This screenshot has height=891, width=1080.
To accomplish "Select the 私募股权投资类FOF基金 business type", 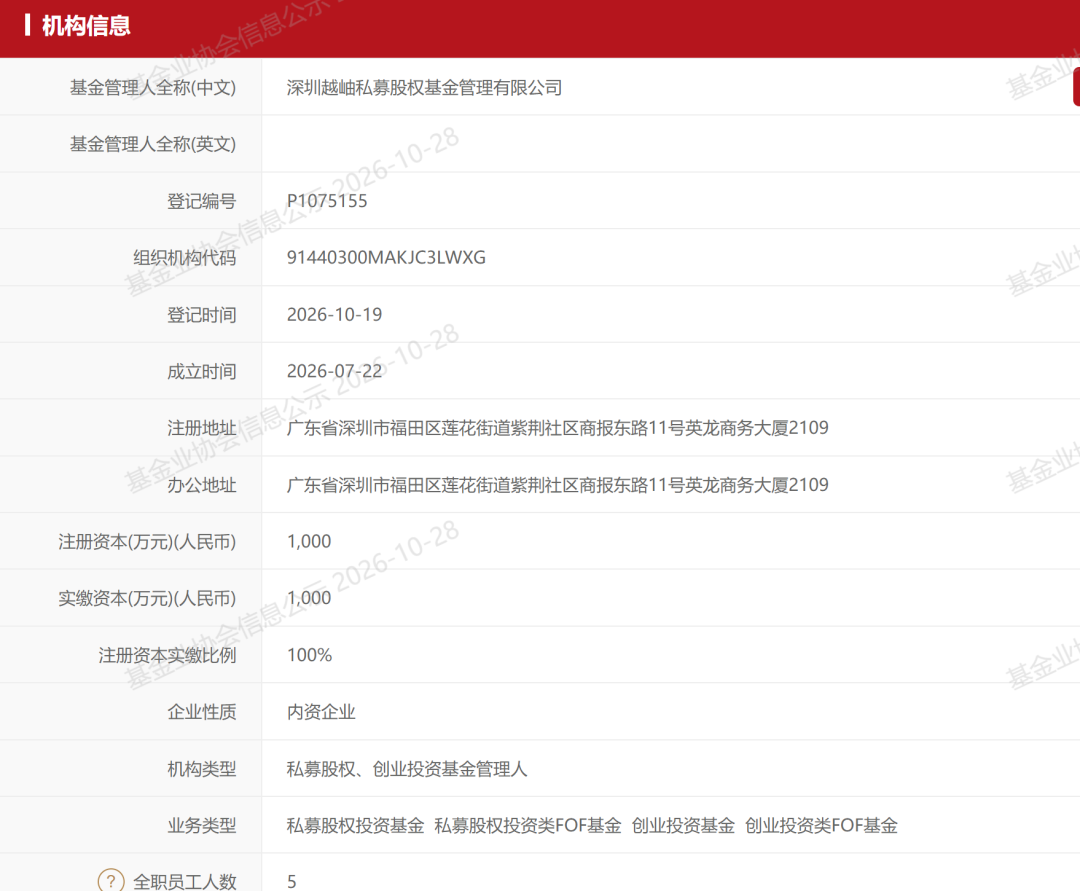I will click(528, 826).
